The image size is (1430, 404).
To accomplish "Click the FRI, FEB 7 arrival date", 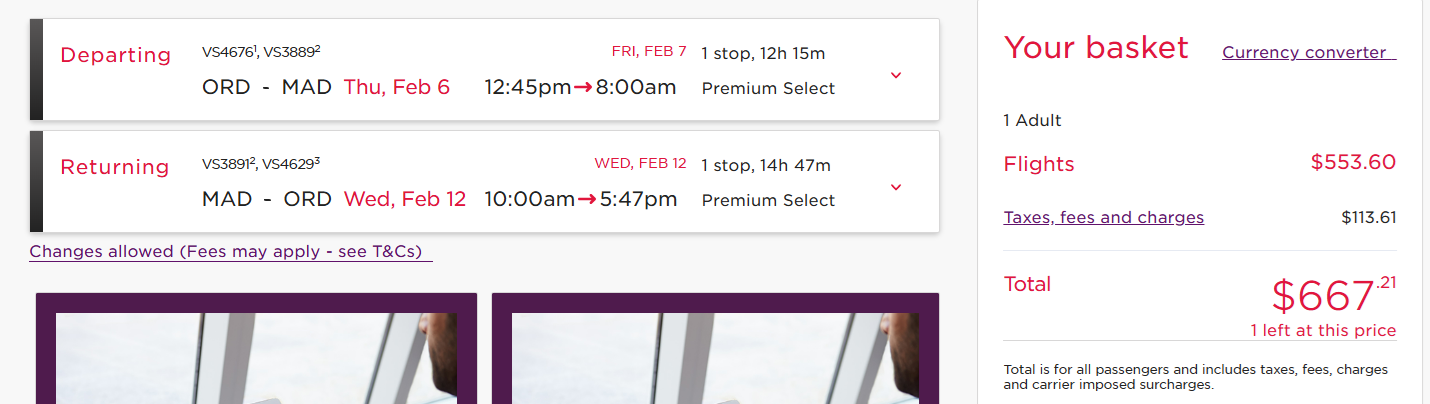I will 649,51.
